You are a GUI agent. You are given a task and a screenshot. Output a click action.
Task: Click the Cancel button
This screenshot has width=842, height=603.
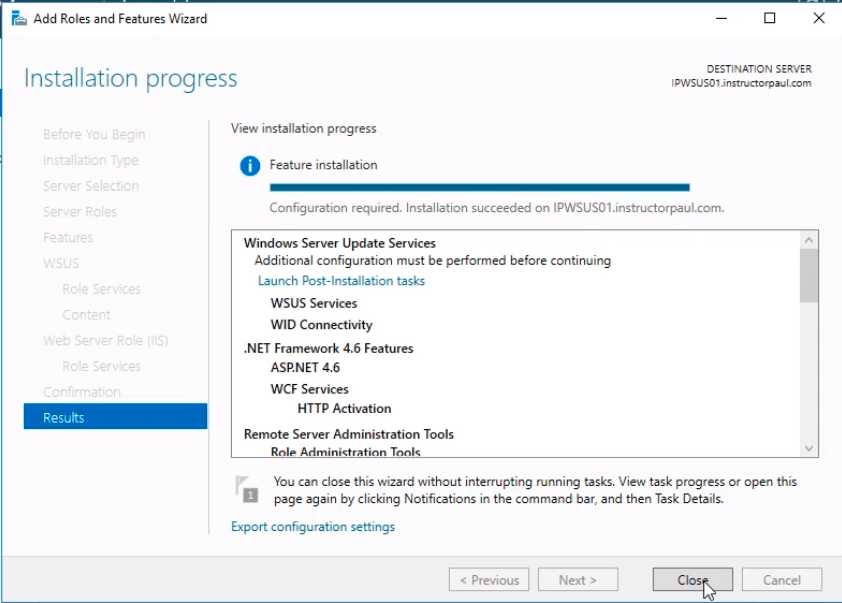coord(782,580)
